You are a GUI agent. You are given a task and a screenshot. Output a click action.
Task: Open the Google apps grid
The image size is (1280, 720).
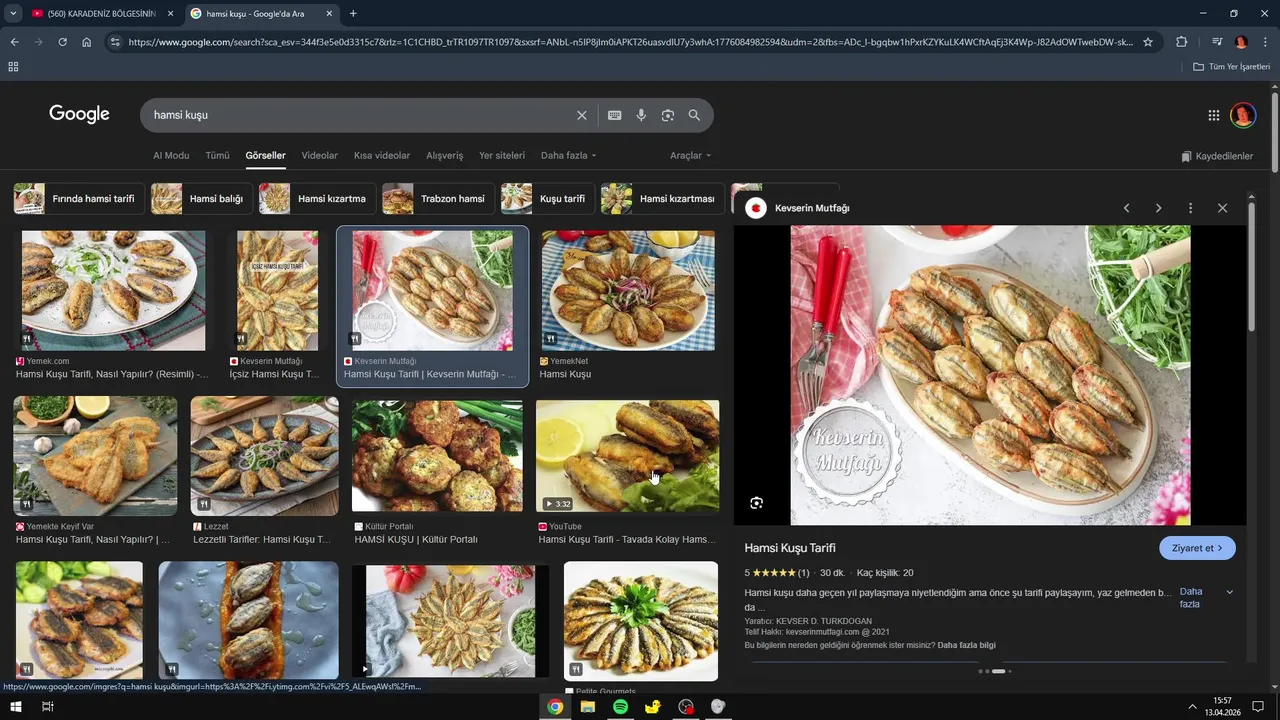(1213, 115)
